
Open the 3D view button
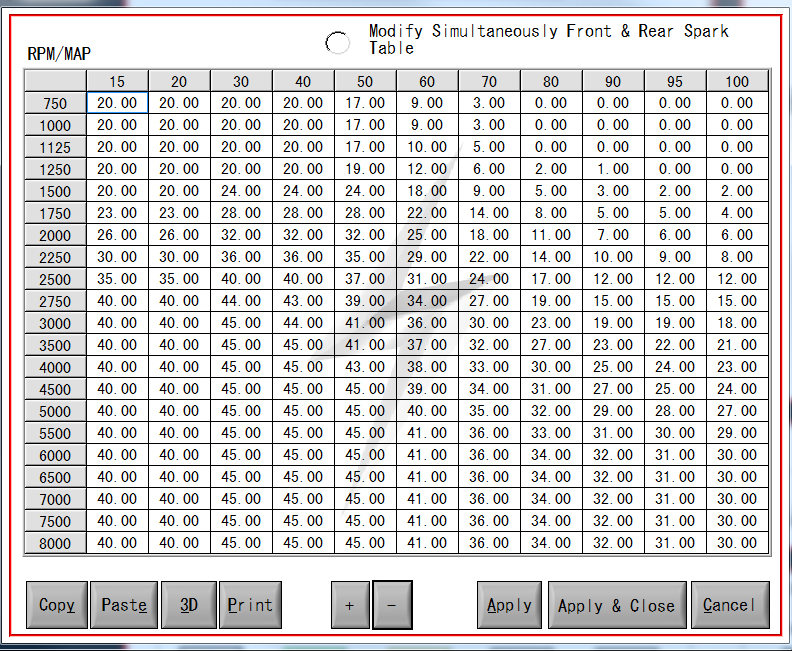point(189,605)
